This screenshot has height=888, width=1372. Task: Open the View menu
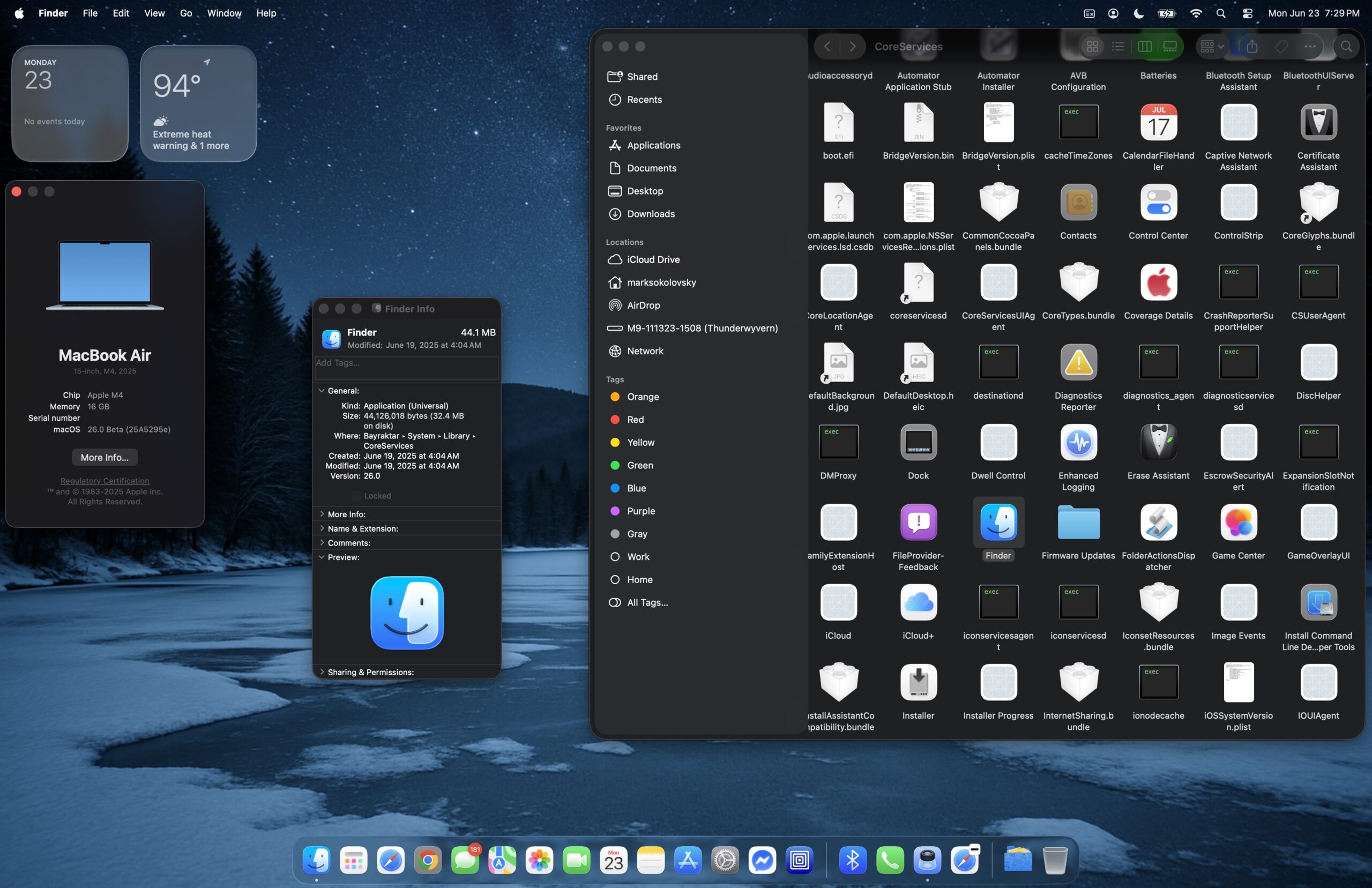[154, 13]
